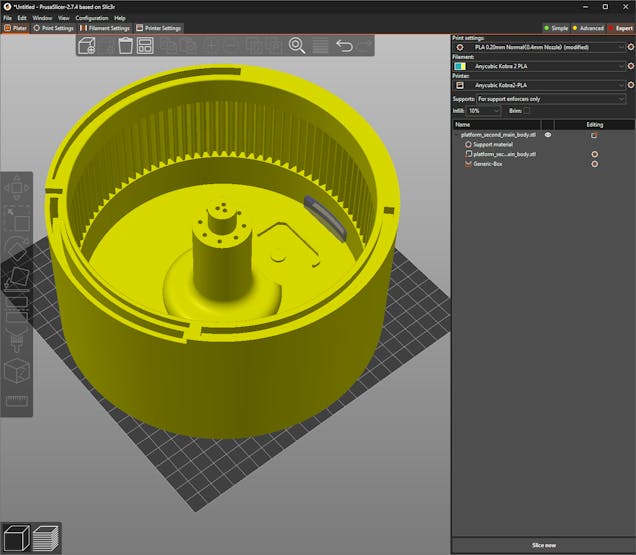This screenshot has height=555, width=636.
Task: Expand the Infill percentage dropdown
Action: pos(497,110)
